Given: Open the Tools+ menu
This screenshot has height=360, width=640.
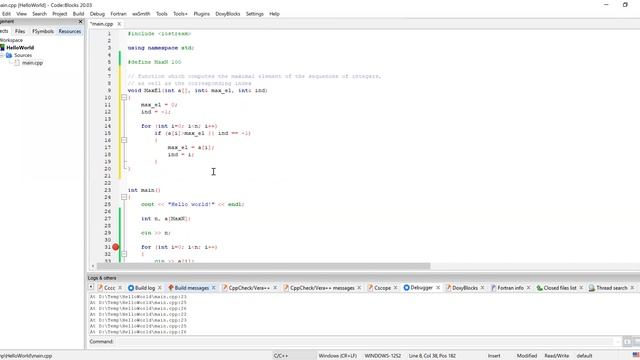Looking at the screenshot, I should tap(180, 14).
